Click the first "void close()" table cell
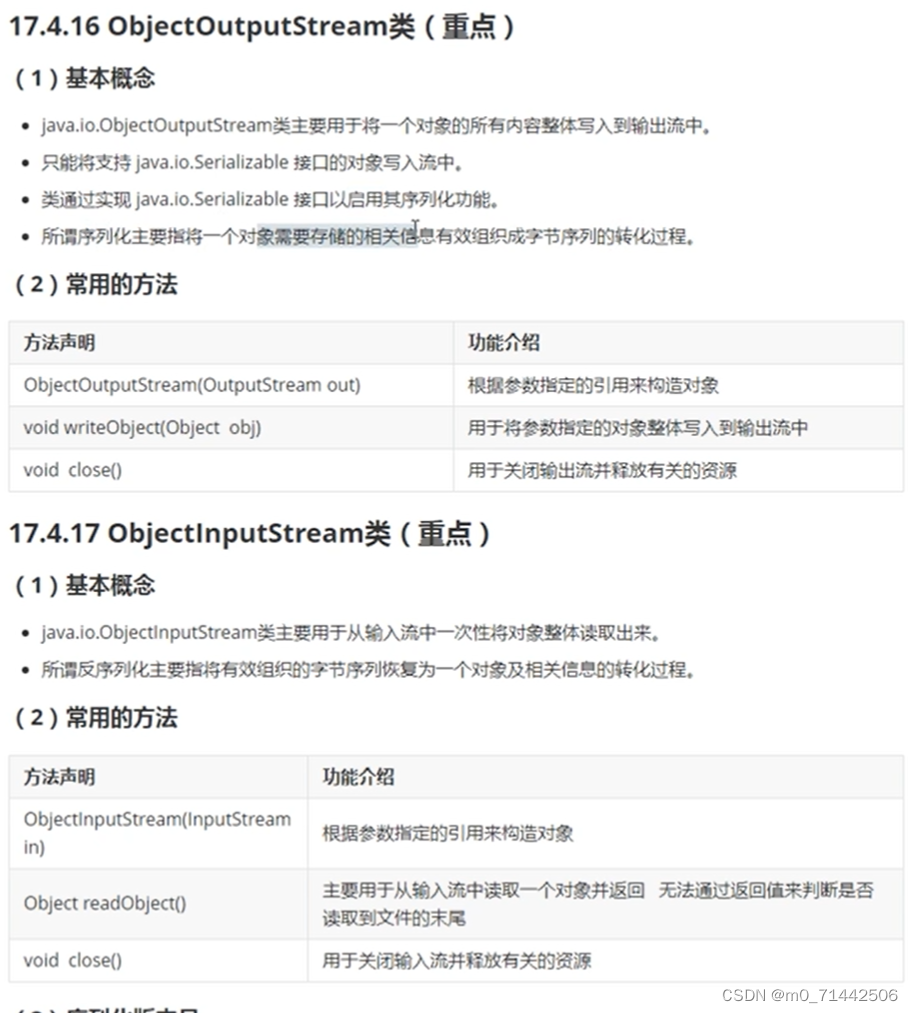The width and height of the screenshot is (913, 1013). tap(72, 470)
